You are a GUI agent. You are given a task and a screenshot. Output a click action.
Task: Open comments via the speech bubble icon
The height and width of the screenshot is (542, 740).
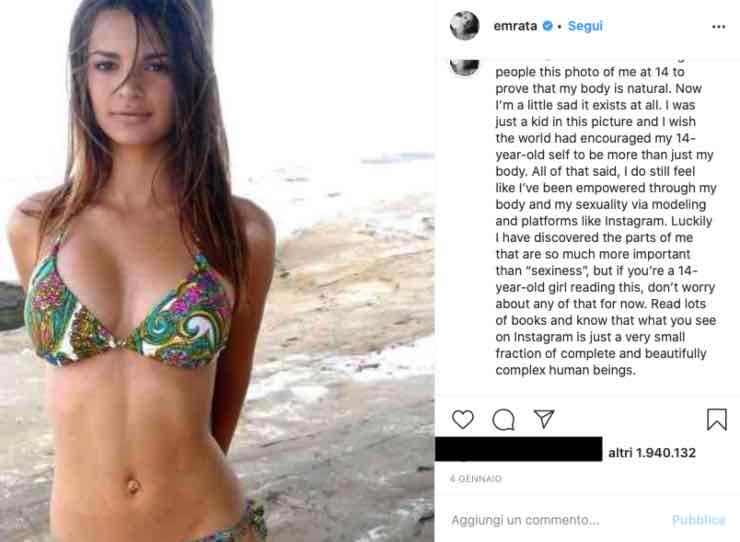[503, 419]
